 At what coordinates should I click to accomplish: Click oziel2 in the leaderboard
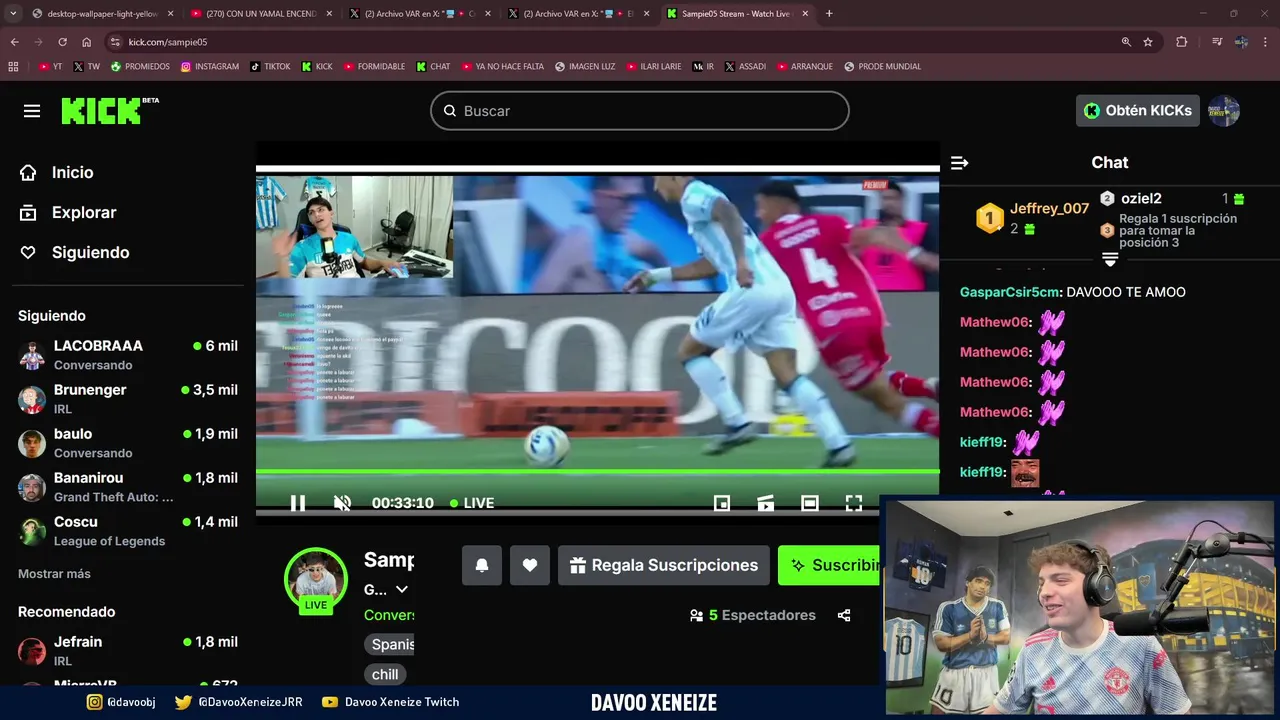(x=1141, y=199)
